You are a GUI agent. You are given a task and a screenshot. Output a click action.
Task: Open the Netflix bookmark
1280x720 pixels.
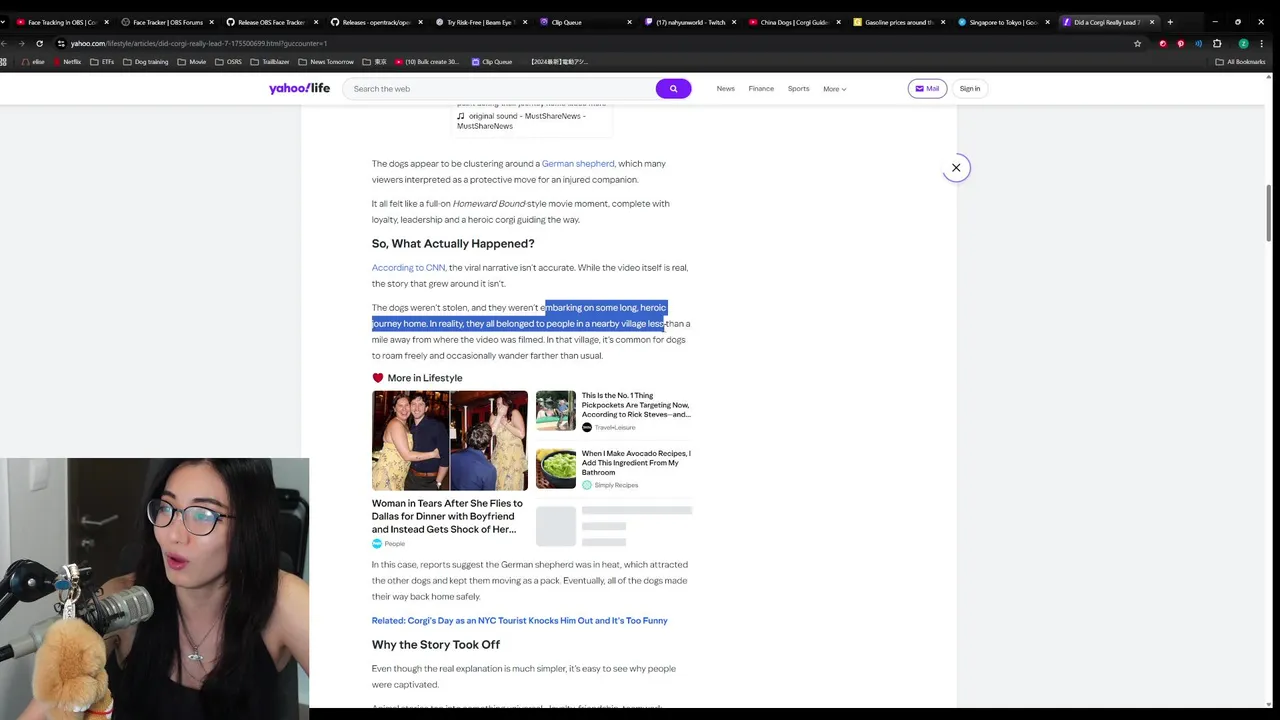pos(67,62)
